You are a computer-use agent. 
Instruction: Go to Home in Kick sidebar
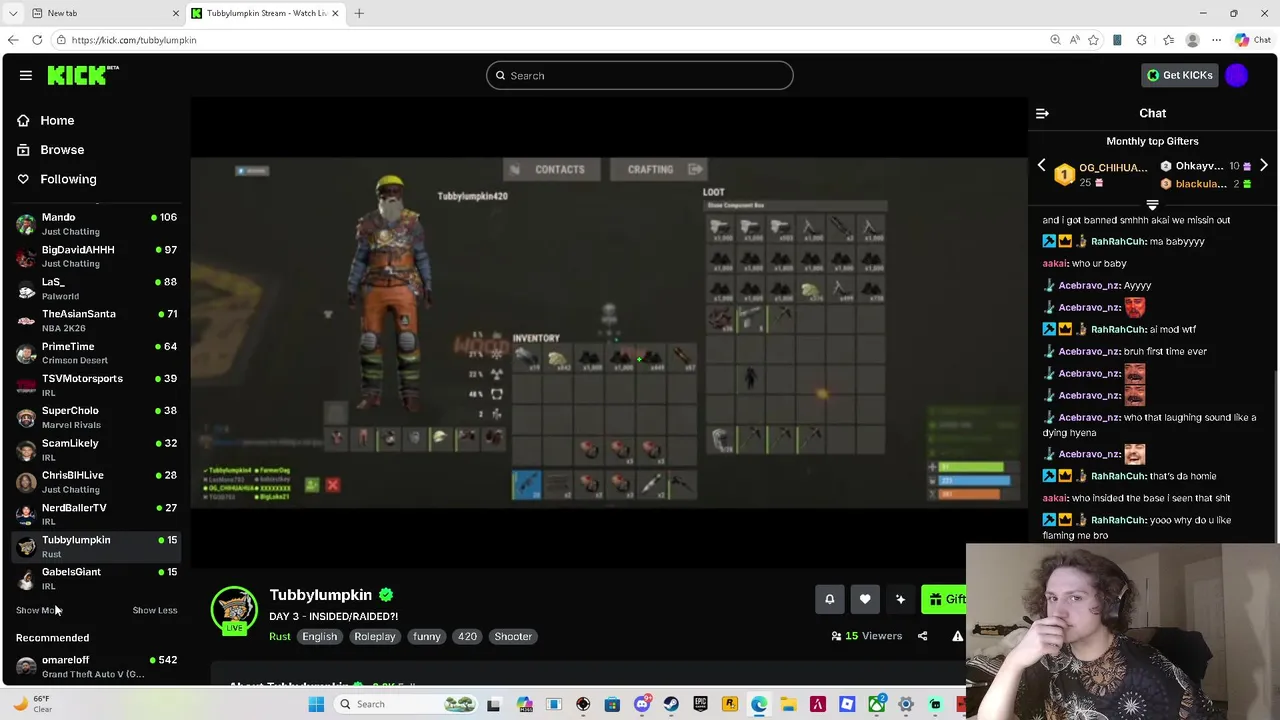click(x=57, y=120)
